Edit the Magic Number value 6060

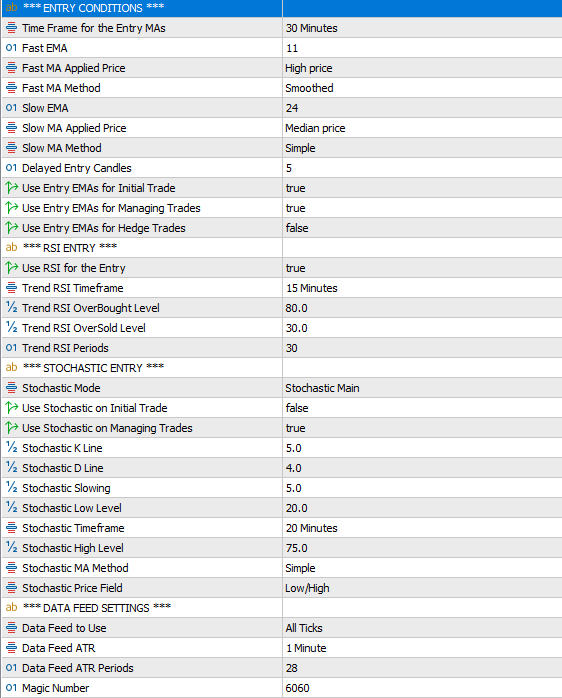coord(422,688)
